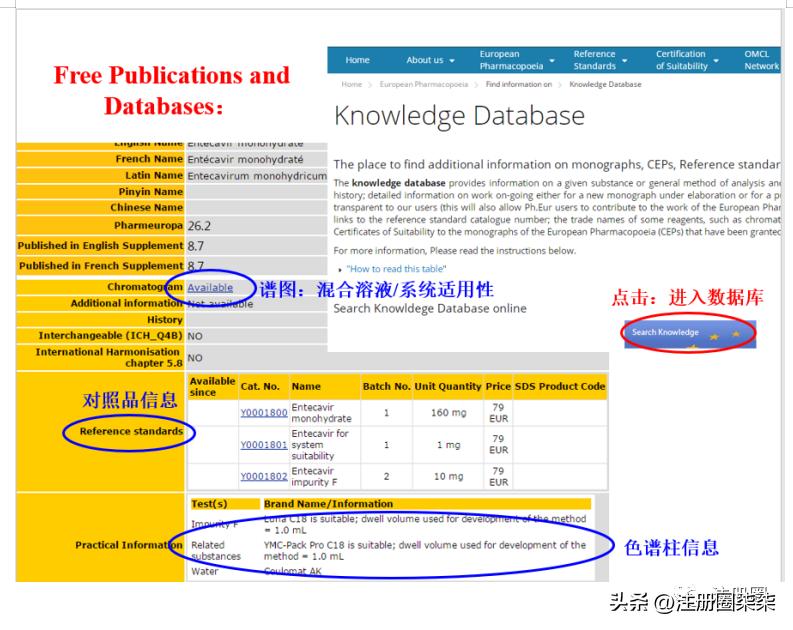Click the Batch No. column header
793x630 pixels.
tap(386, 386)
